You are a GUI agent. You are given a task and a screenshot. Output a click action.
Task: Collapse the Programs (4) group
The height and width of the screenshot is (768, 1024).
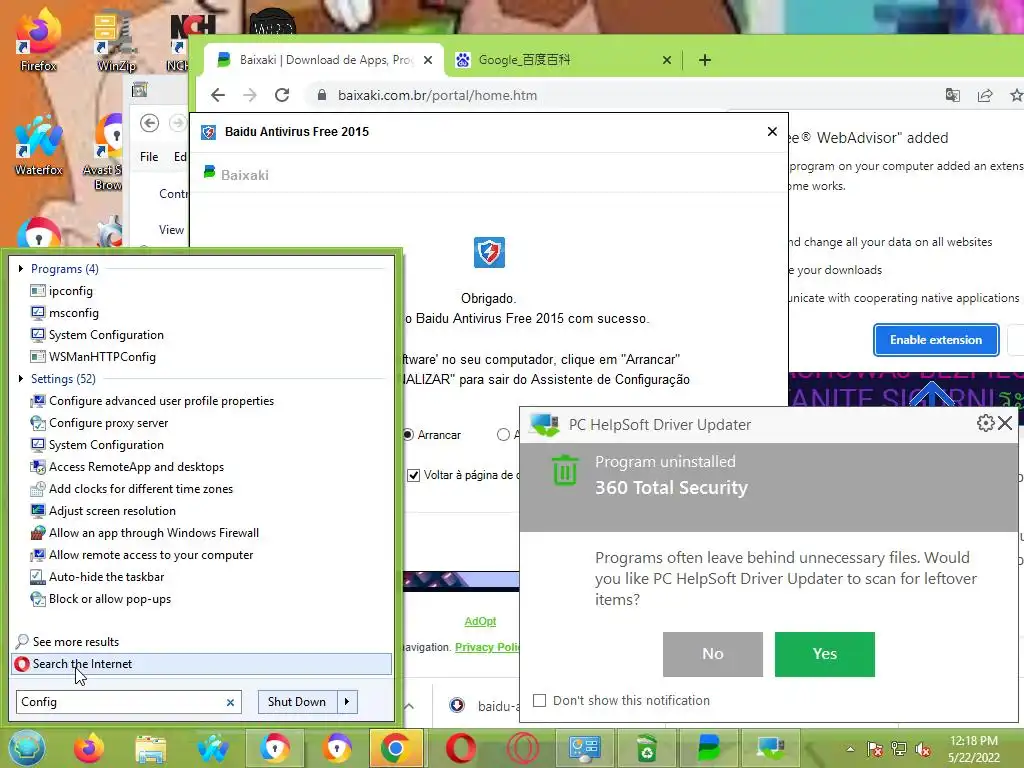(21, 268)
